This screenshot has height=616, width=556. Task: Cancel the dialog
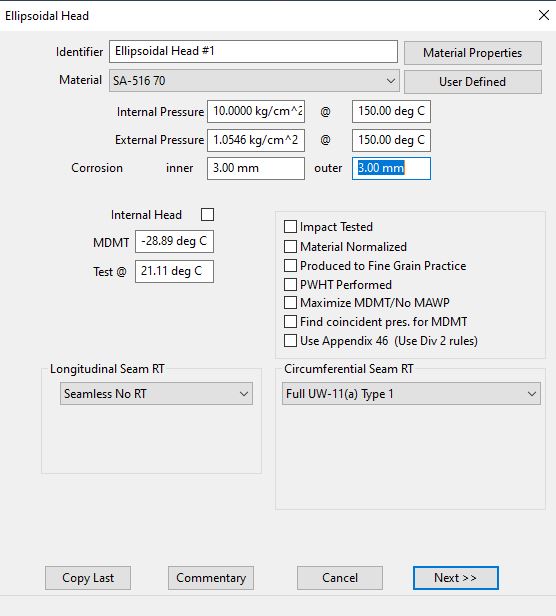[x=340, y=578]
